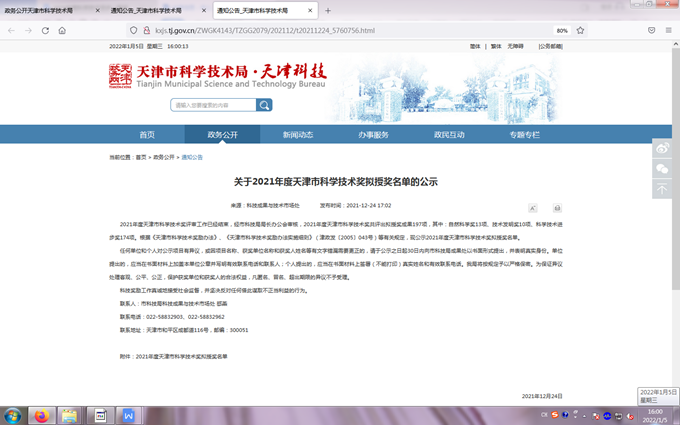Viewport: 680px width, 425px height.
Task: Close the first tab 政务公开天津市科学技术局
Action: click(98, 10)
